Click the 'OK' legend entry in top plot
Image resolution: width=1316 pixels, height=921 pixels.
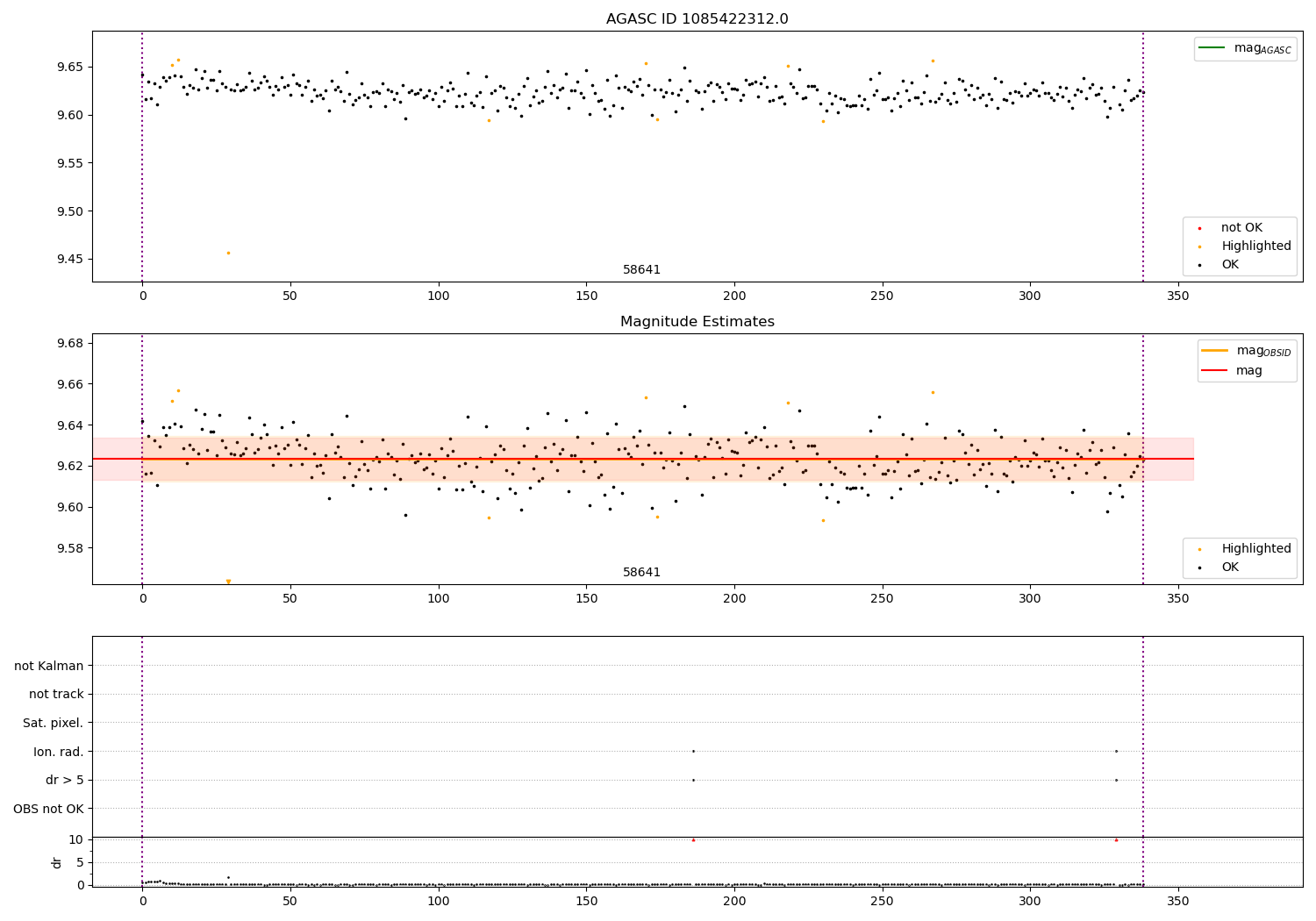(1230, 265)
